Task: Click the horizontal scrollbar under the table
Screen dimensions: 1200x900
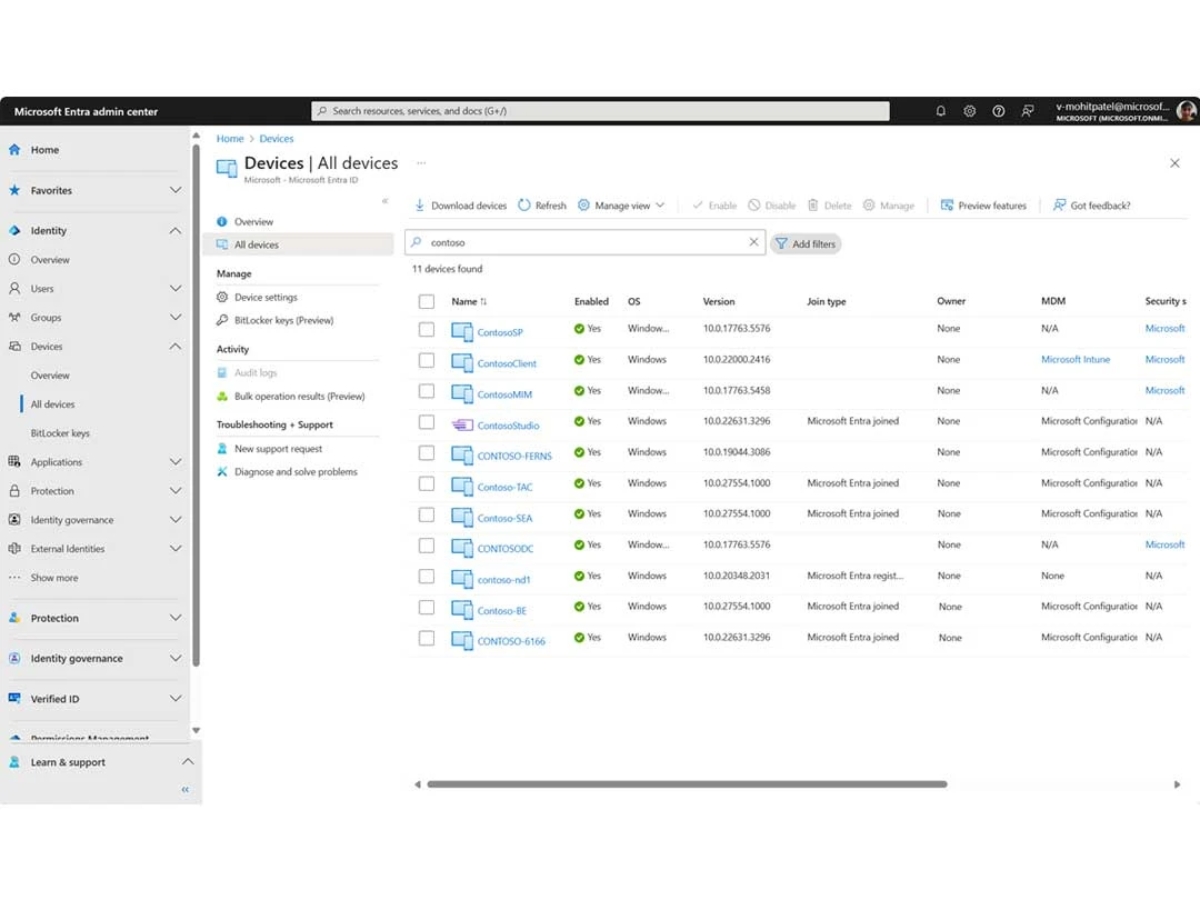Action: click(687, 785)
